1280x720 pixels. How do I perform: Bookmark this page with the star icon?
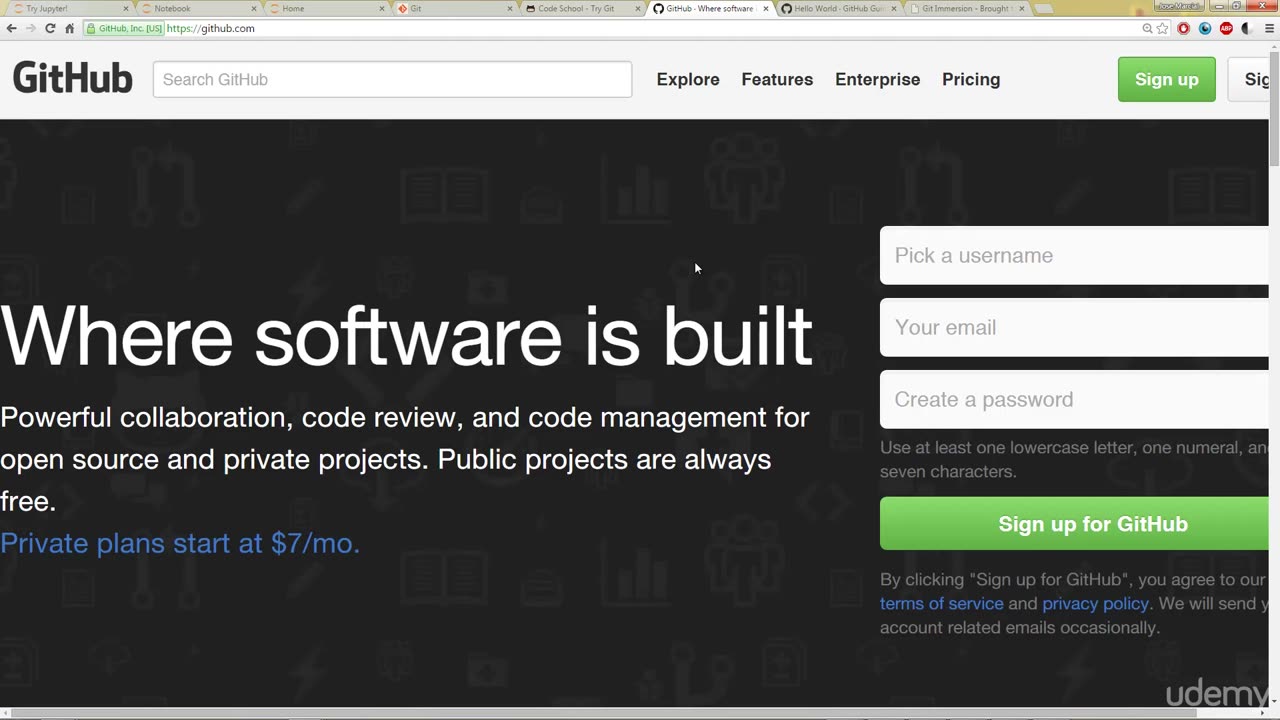[x=1163, y=28]
